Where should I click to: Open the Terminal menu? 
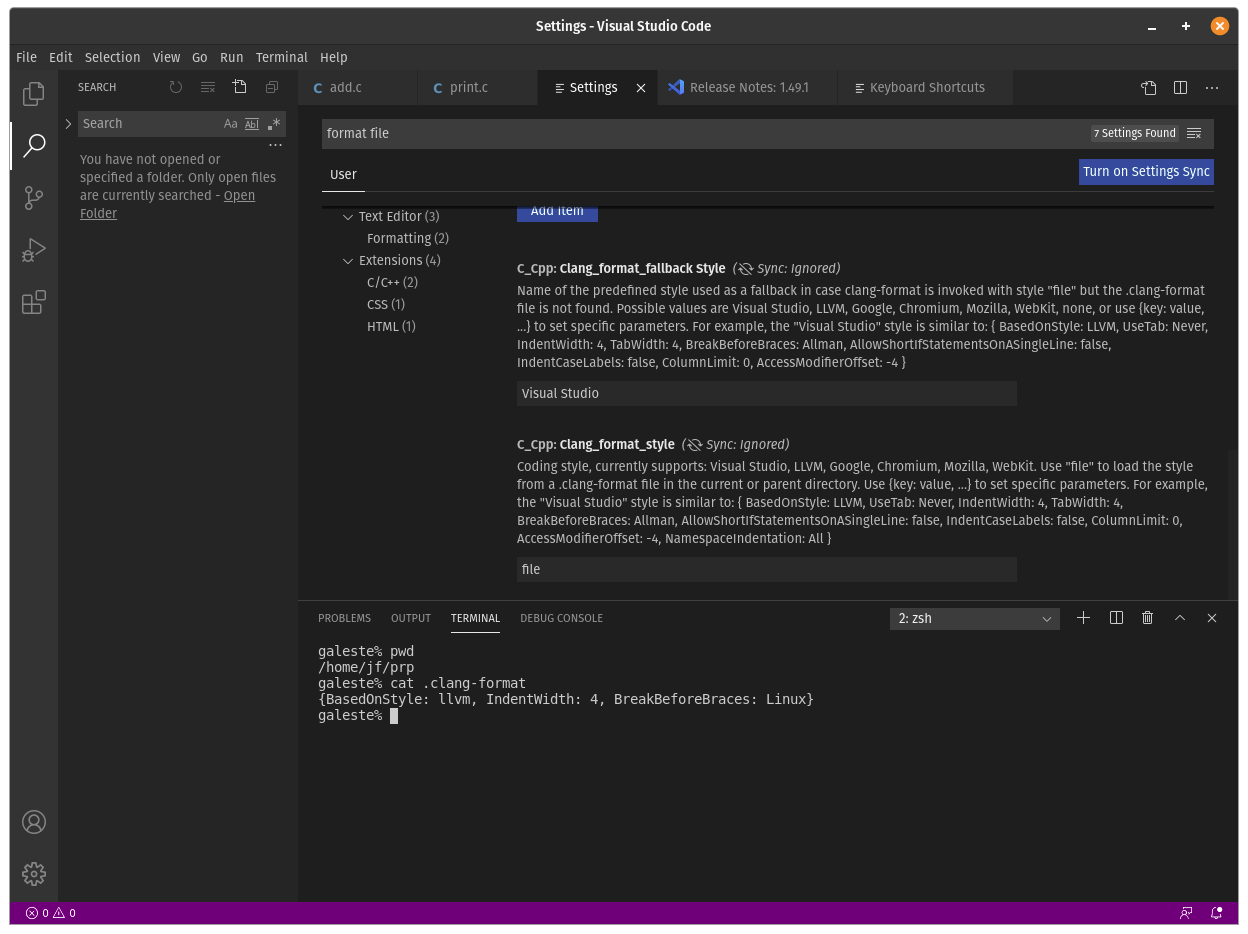(x=281, y=58)
